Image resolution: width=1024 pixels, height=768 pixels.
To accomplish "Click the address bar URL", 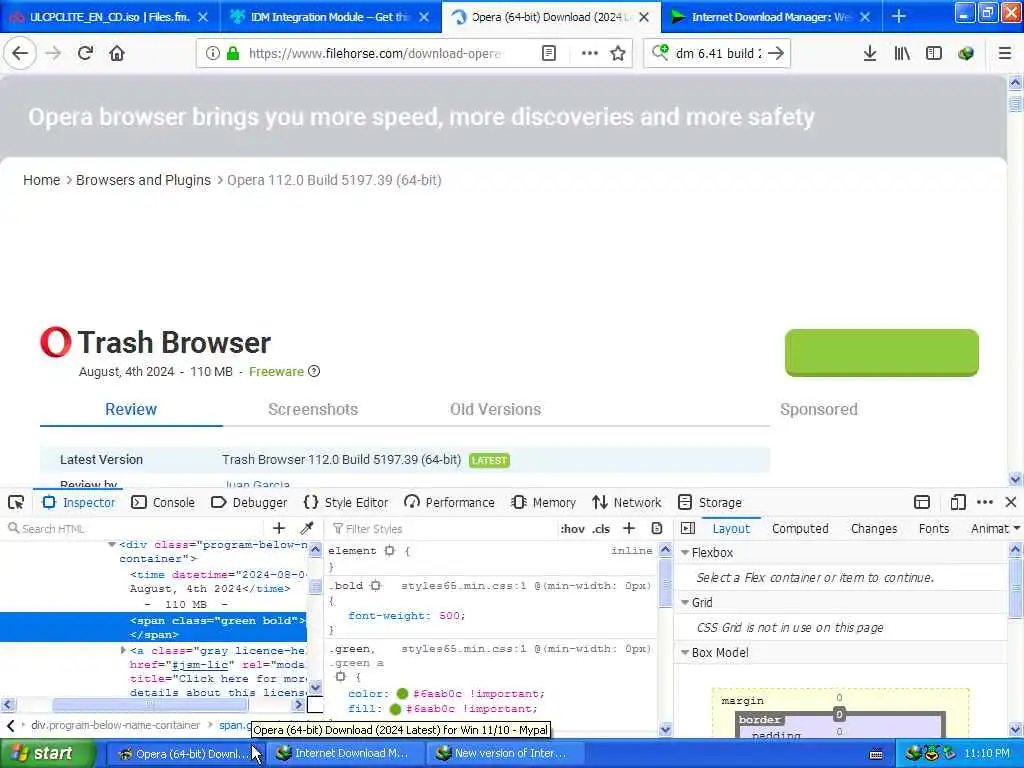I will pyautogui.click(x=376, y=54).
